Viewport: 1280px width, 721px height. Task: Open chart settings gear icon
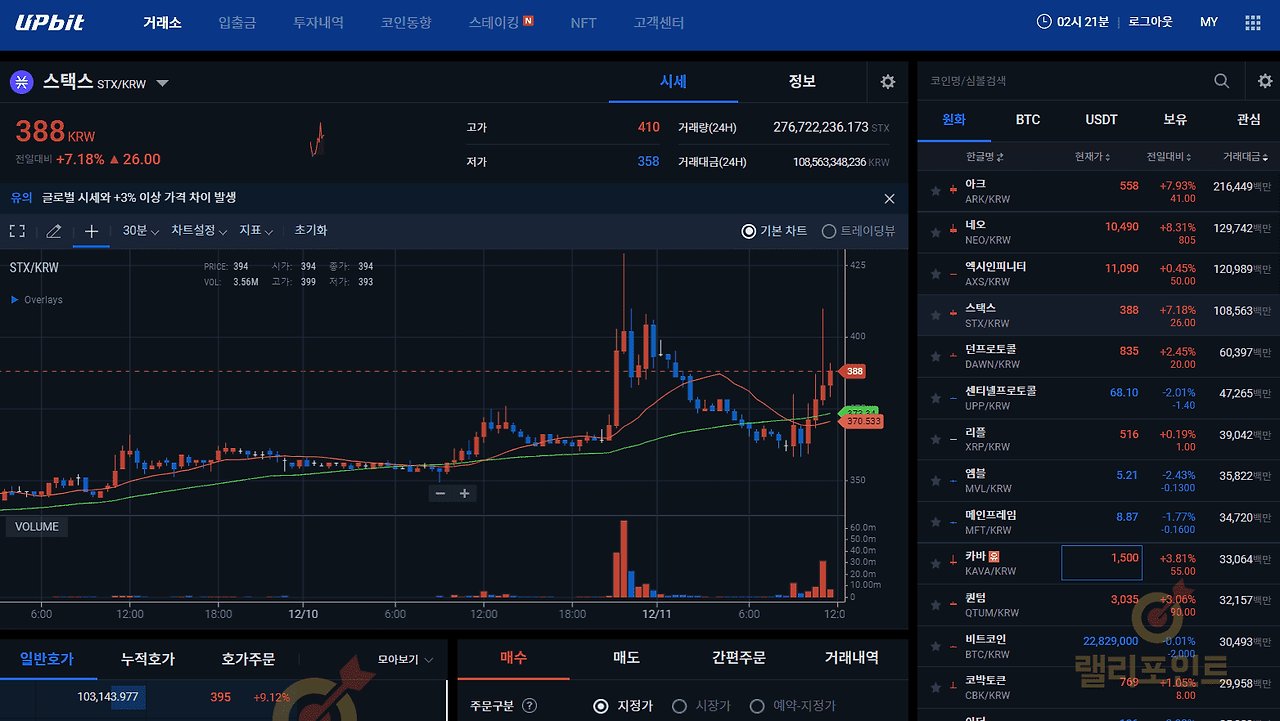887,82
